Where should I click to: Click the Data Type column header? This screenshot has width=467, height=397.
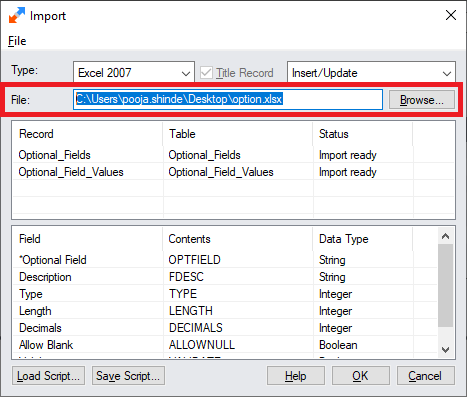(x=363, y=239)
